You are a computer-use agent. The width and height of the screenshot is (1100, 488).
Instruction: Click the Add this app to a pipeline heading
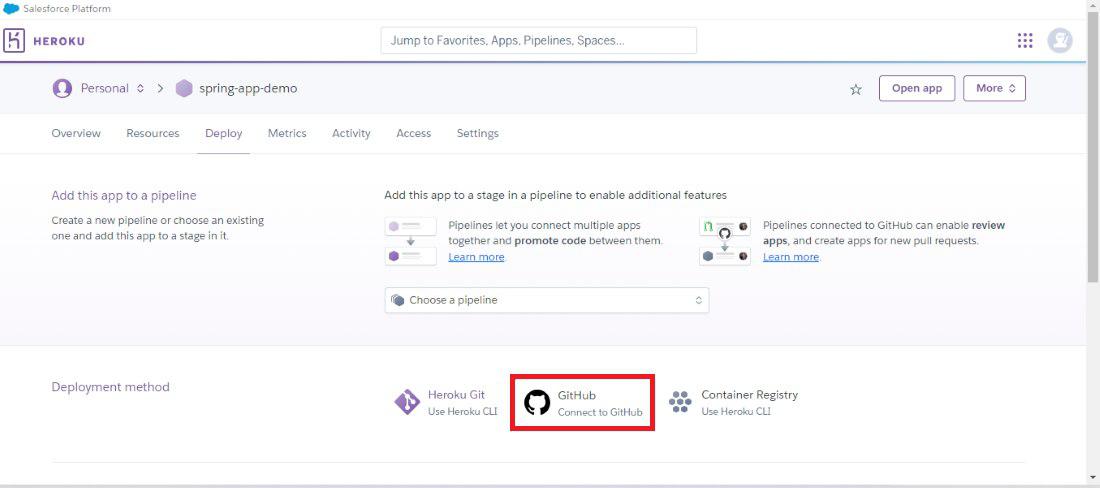124,196
